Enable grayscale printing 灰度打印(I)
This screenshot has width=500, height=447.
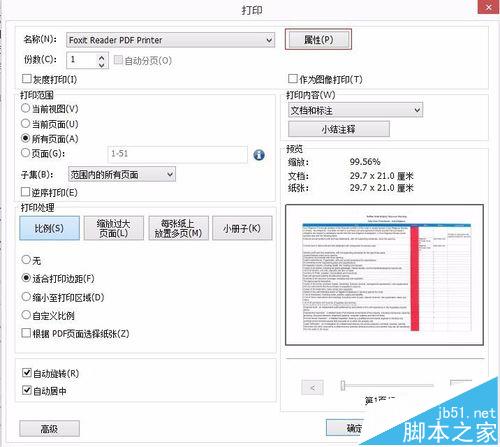26,79
